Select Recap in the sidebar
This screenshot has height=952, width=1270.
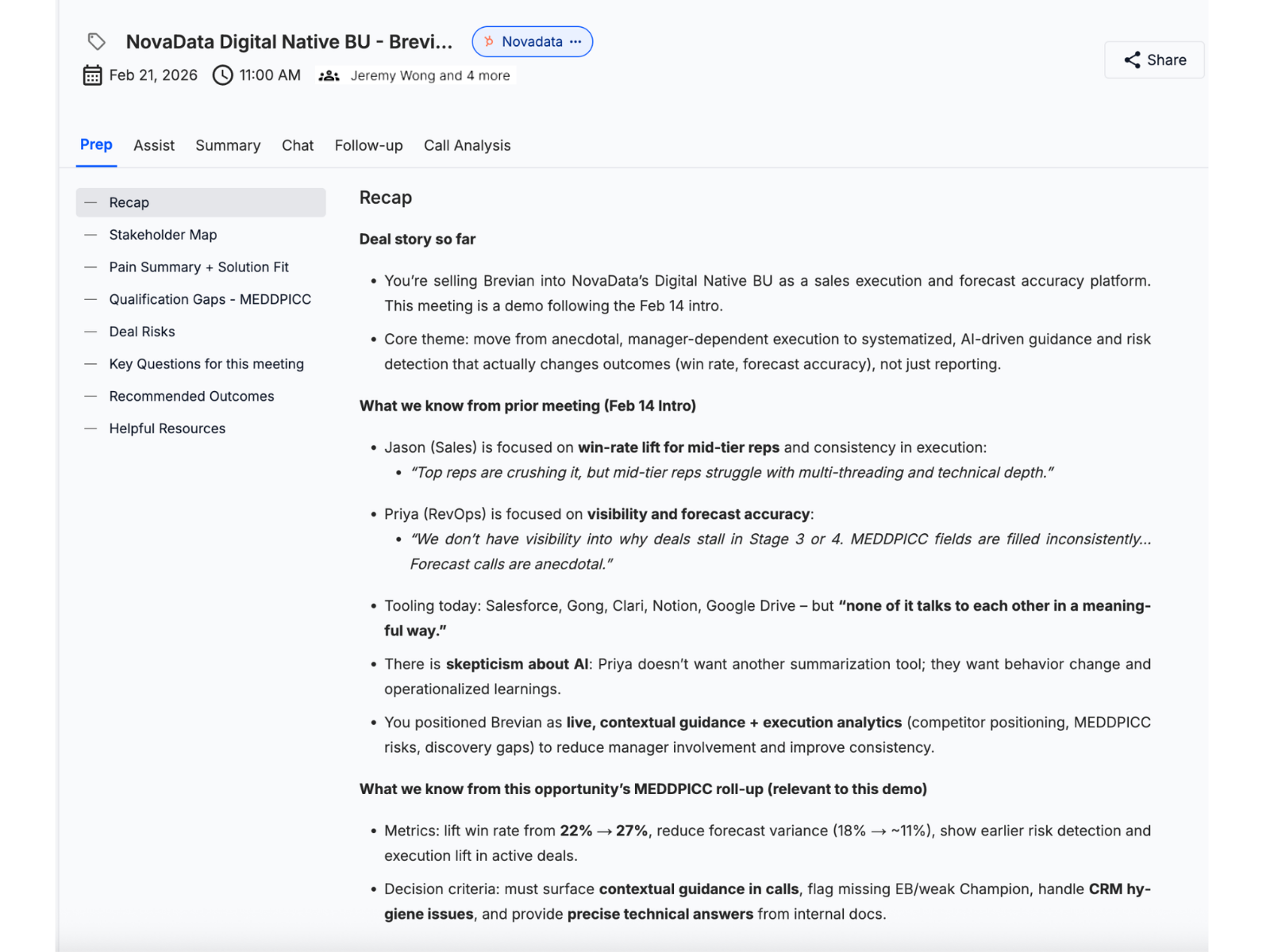(x=201, y=202)
